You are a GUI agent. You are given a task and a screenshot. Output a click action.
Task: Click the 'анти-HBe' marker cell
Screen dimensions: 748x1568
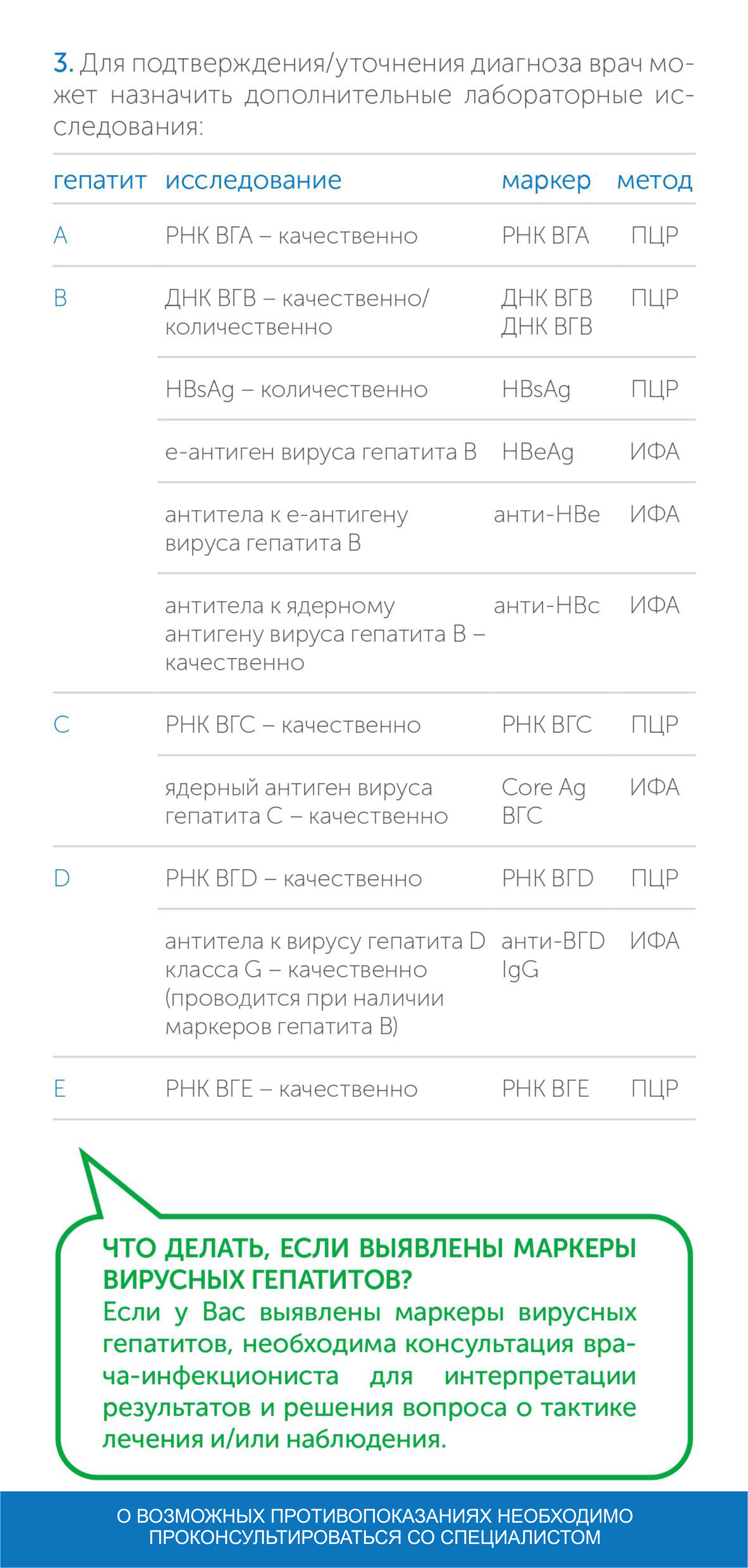[547, 515]
